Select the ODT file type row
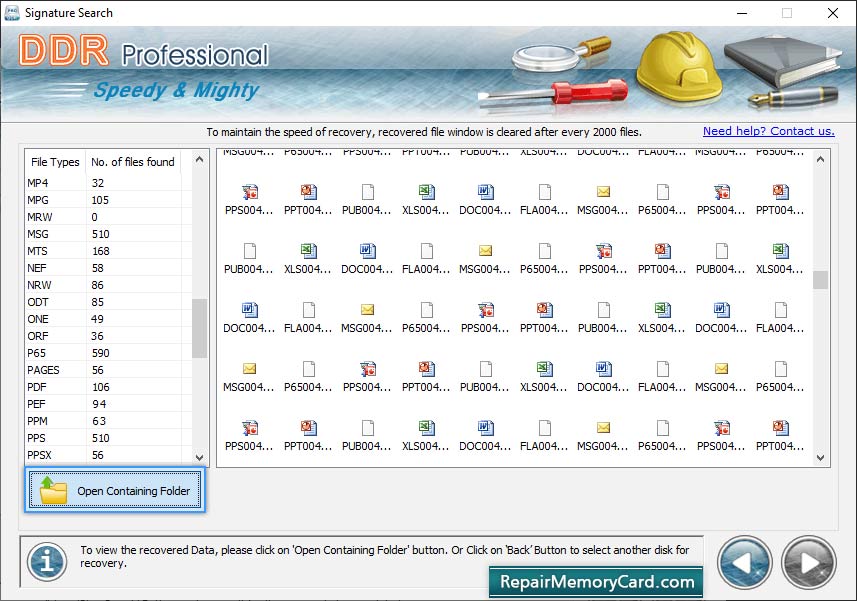 [108, 301]
